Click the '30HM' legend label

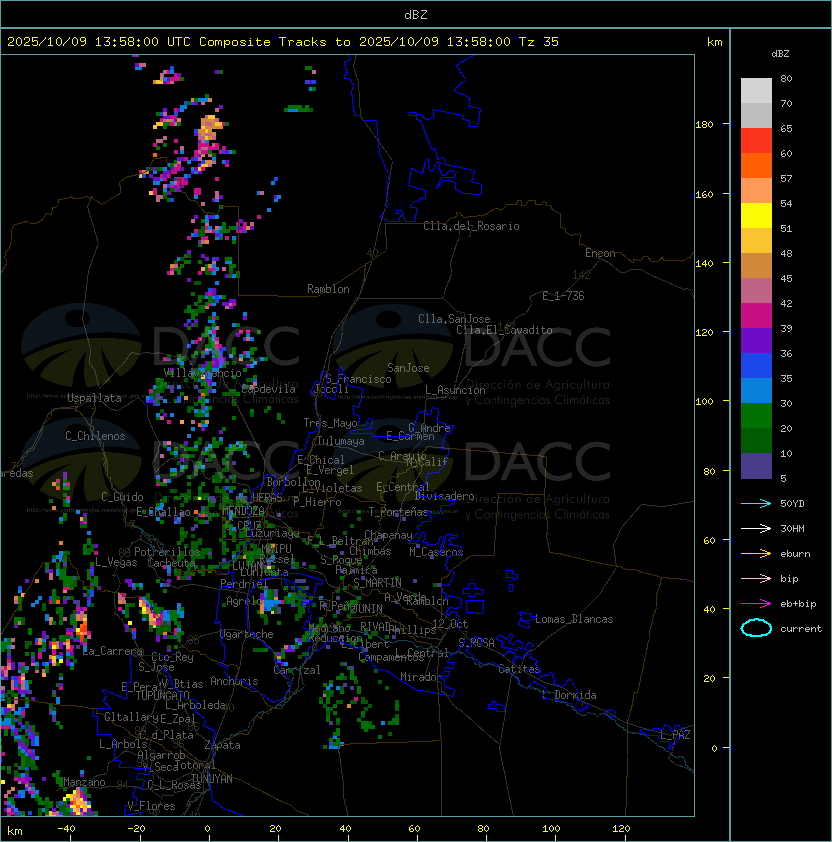pyautogui.click(x=792, y=528)
